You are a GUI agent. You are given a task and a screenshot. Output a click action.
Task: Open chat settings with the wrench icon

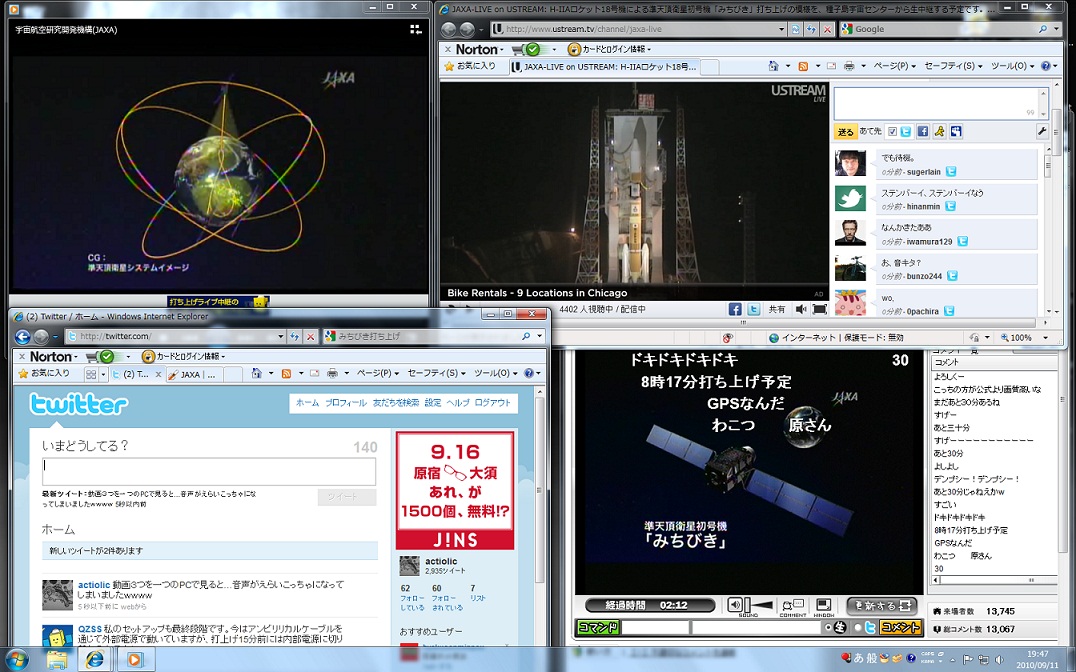pyautogui.click(x=1042, y=131)
